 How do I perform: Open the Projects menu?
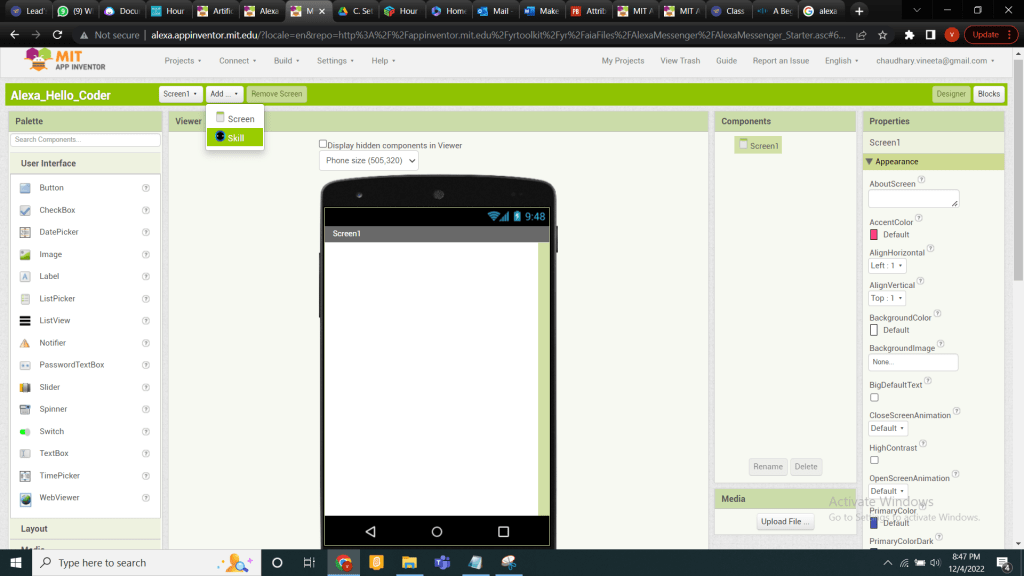click(x=183, y=61)
